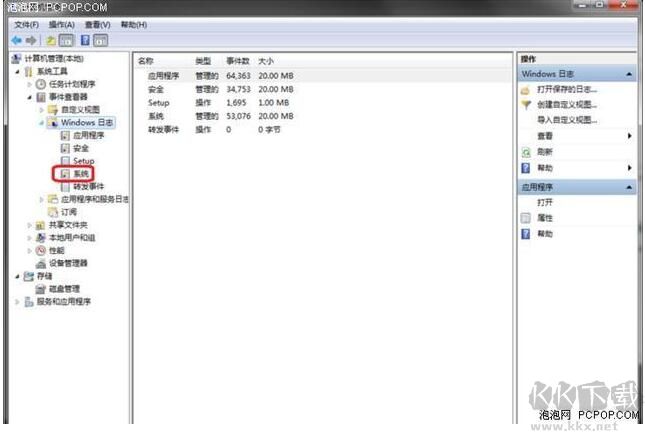Select the 系统 row with 53,076 events
The width and height of the screenshot is (645, 433).
pos(323,116)
